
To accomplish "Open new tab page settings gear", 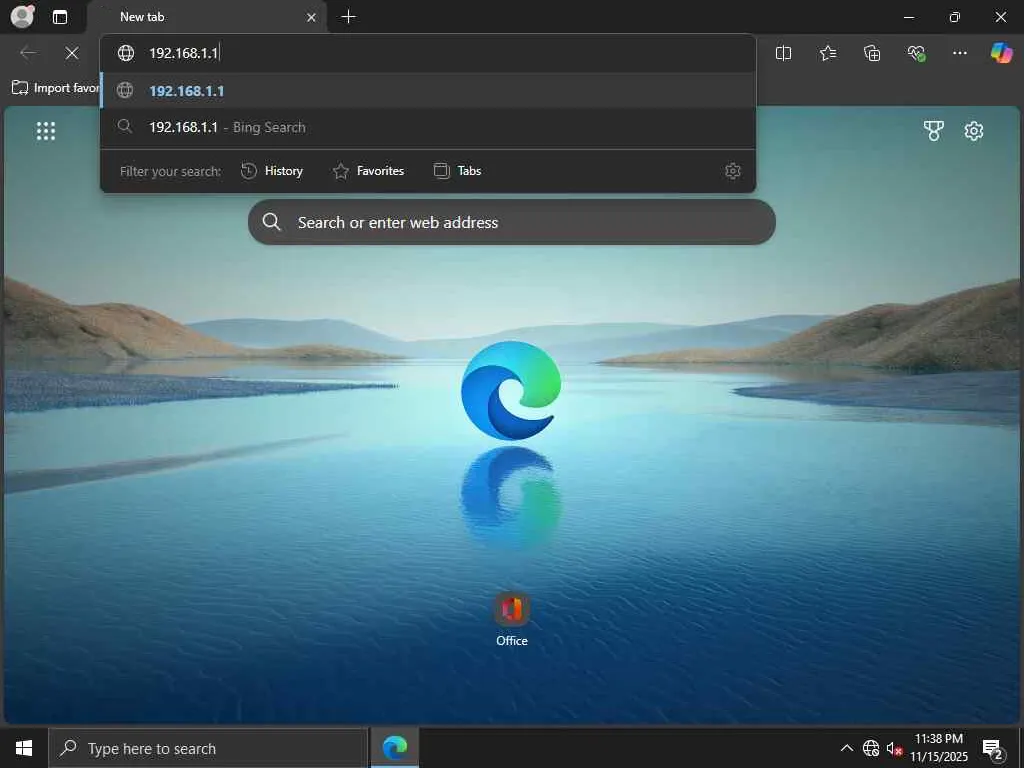I will (x=974, y=131).
